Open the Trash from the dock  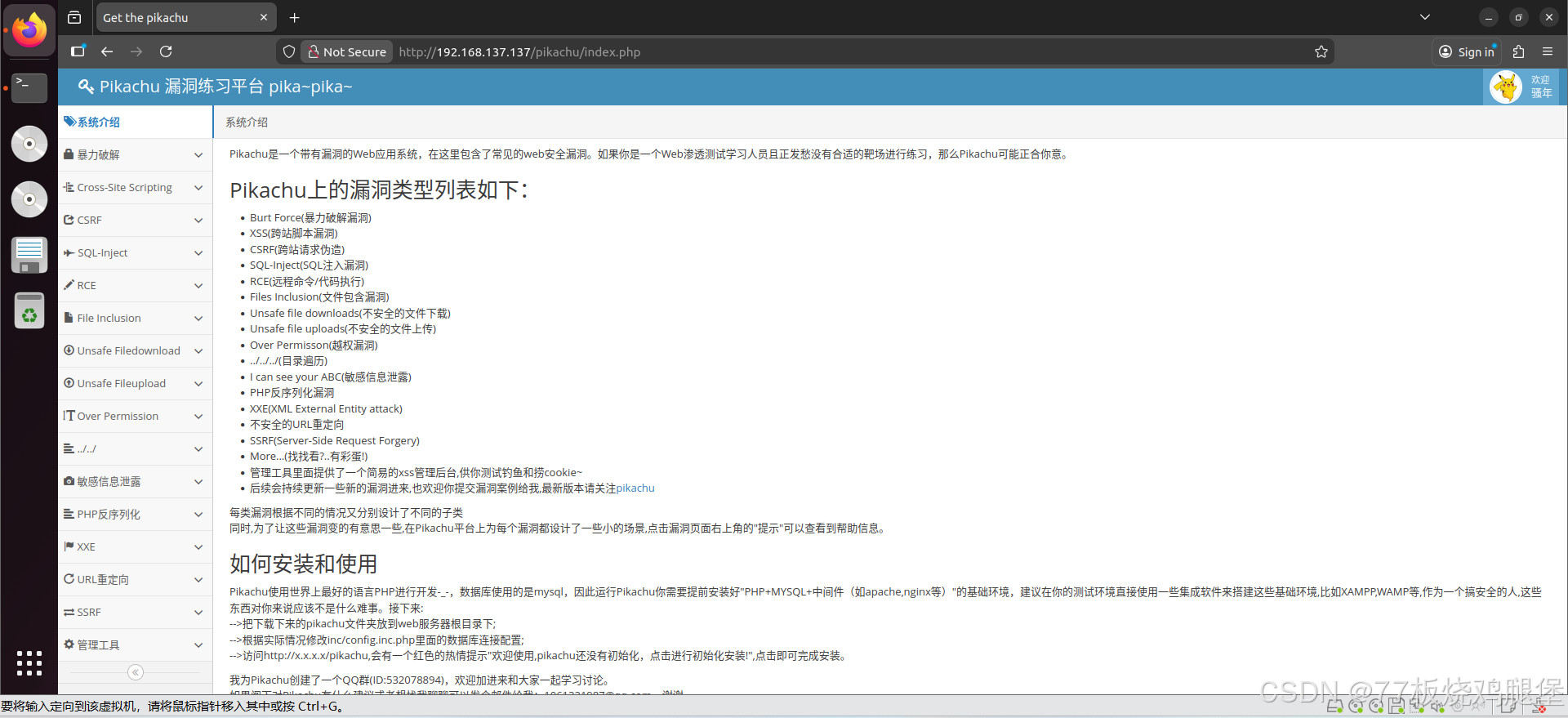coord(29,310)
